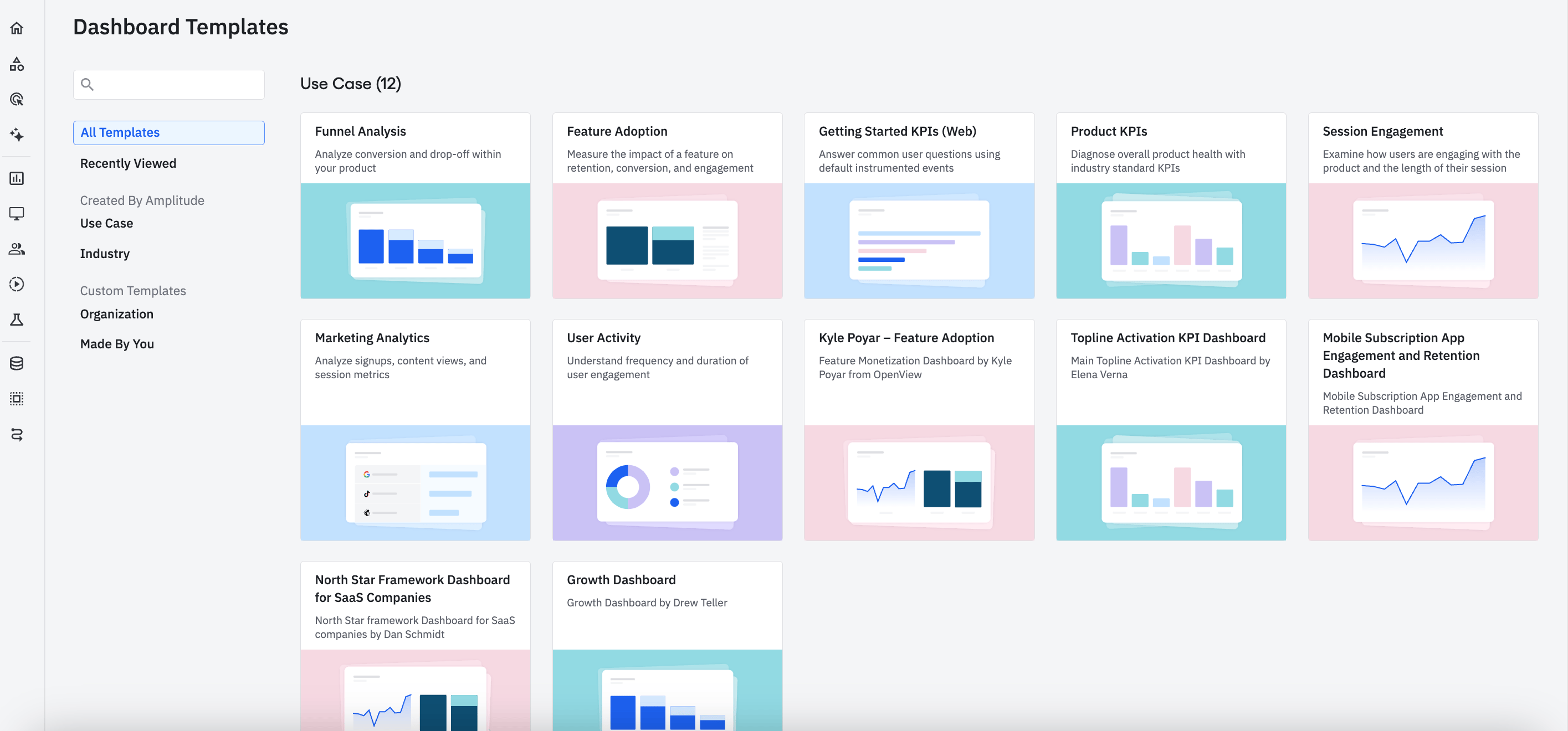Open the Funnel Analysis template thumbnail

pos(415,241)
